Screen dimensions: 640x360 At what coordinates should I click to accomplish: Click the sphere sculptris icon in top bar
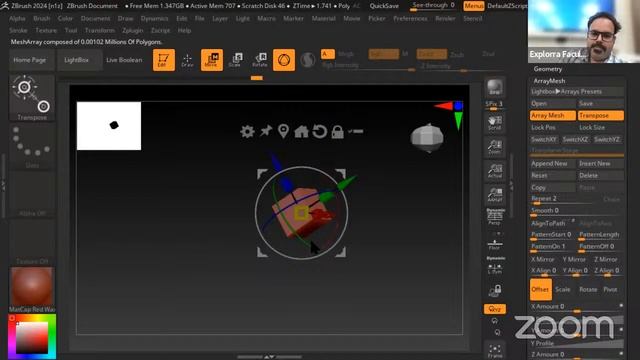click(307, 60)
